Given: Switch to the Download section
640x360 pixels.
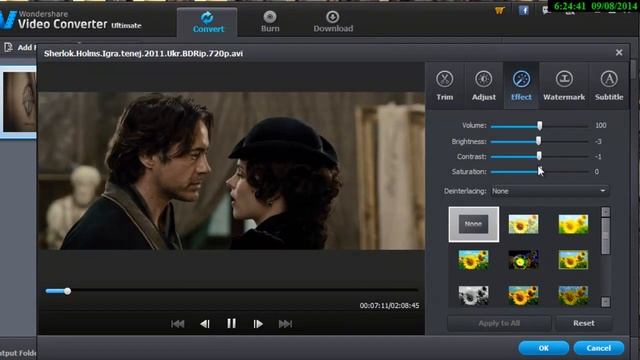Looking at the screenshot, I should tap(333, 22).
